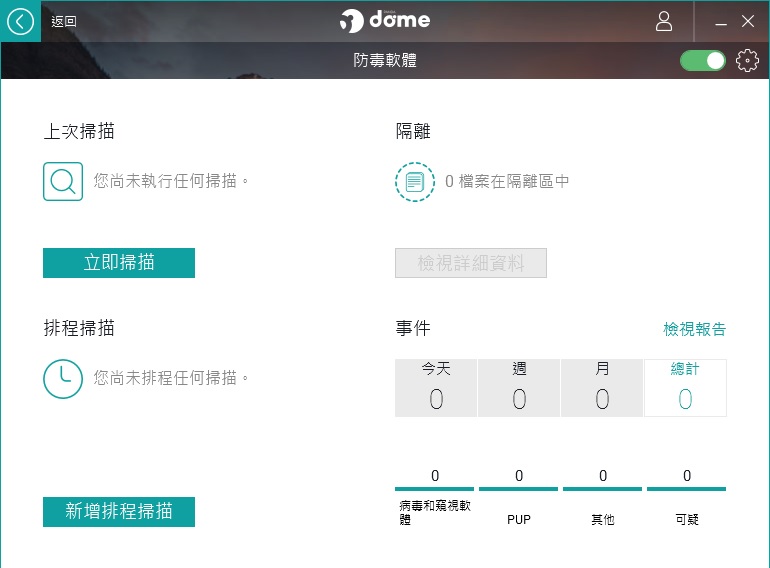Image resolution: width=770 pixels, height=568 pixels.
Task: Minimize the Dome window
Action: (x=721, y=22)
